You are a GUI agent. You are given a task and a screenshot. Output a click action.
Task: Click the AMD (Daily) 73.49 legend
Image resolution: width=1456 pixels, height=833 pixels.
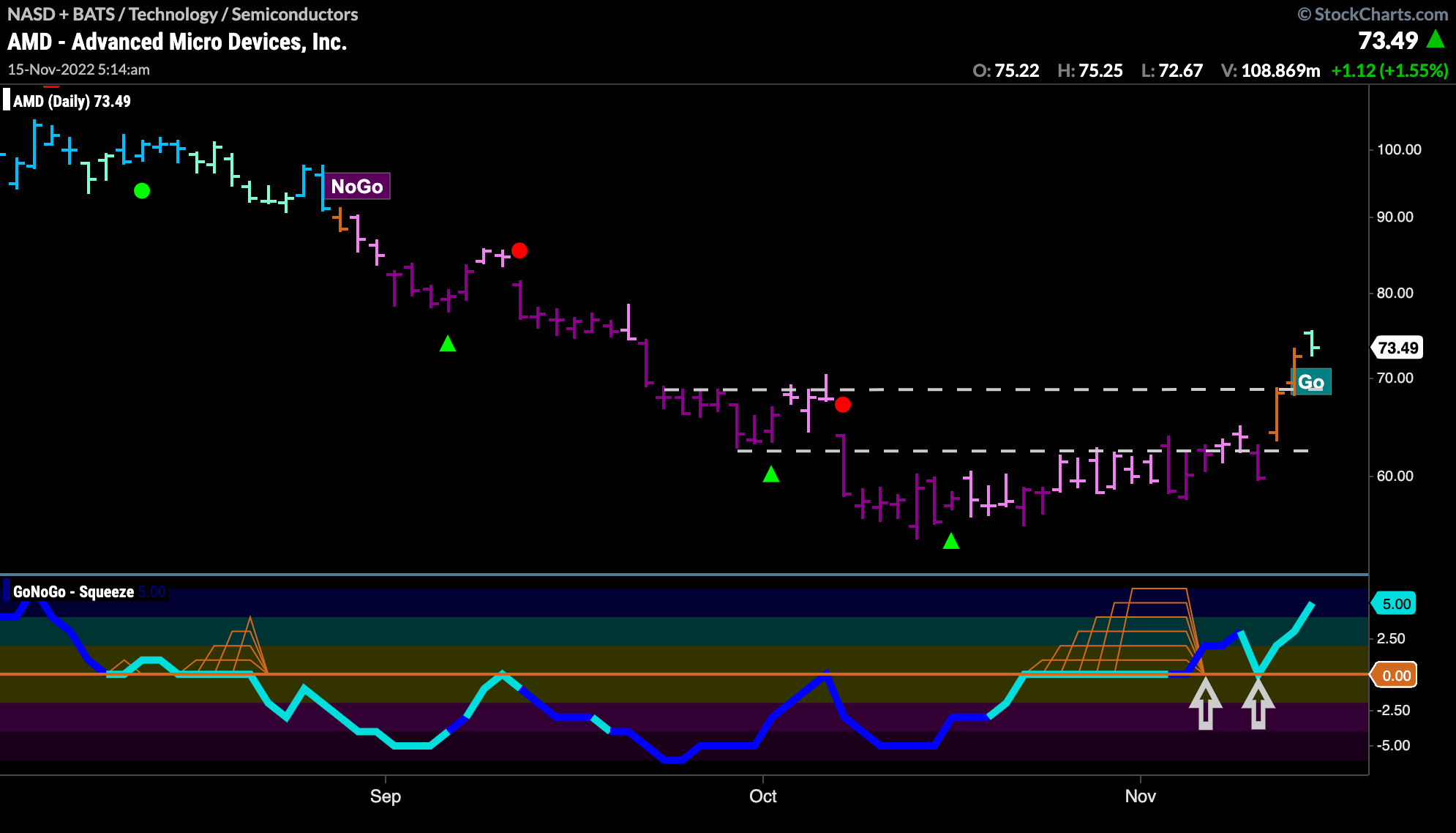coord(72,102)
